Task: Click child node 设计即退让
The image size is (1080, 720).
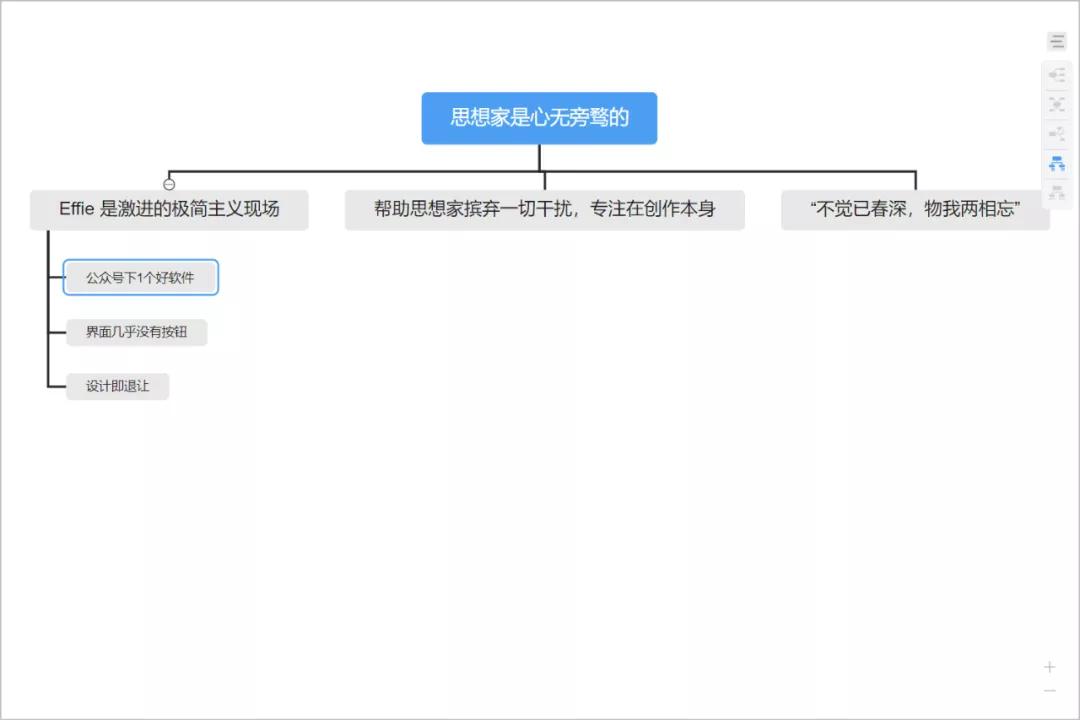Action: coord(117,386)
